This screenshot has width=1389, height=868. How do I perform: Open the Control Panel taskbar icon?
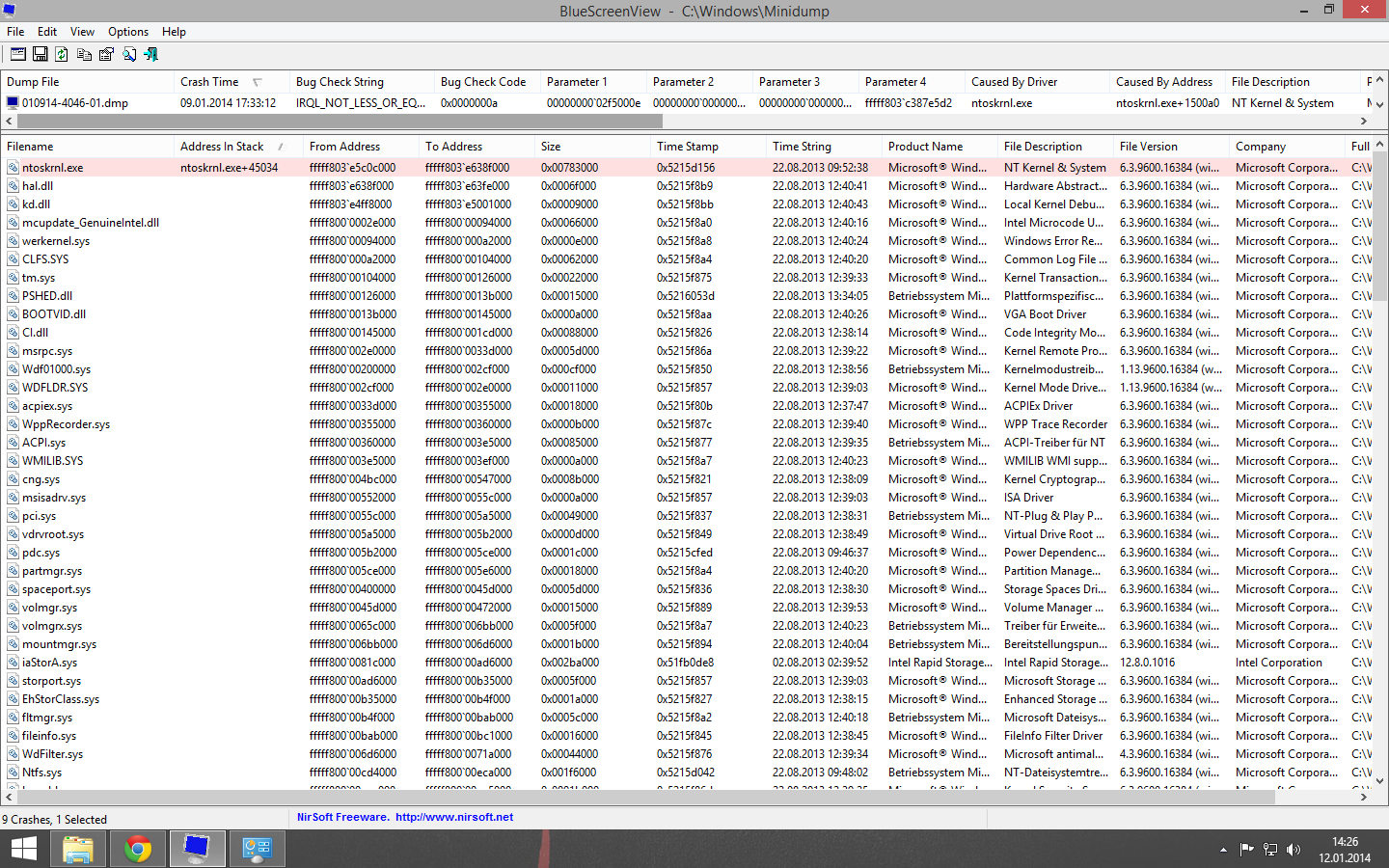coord(258,849)
